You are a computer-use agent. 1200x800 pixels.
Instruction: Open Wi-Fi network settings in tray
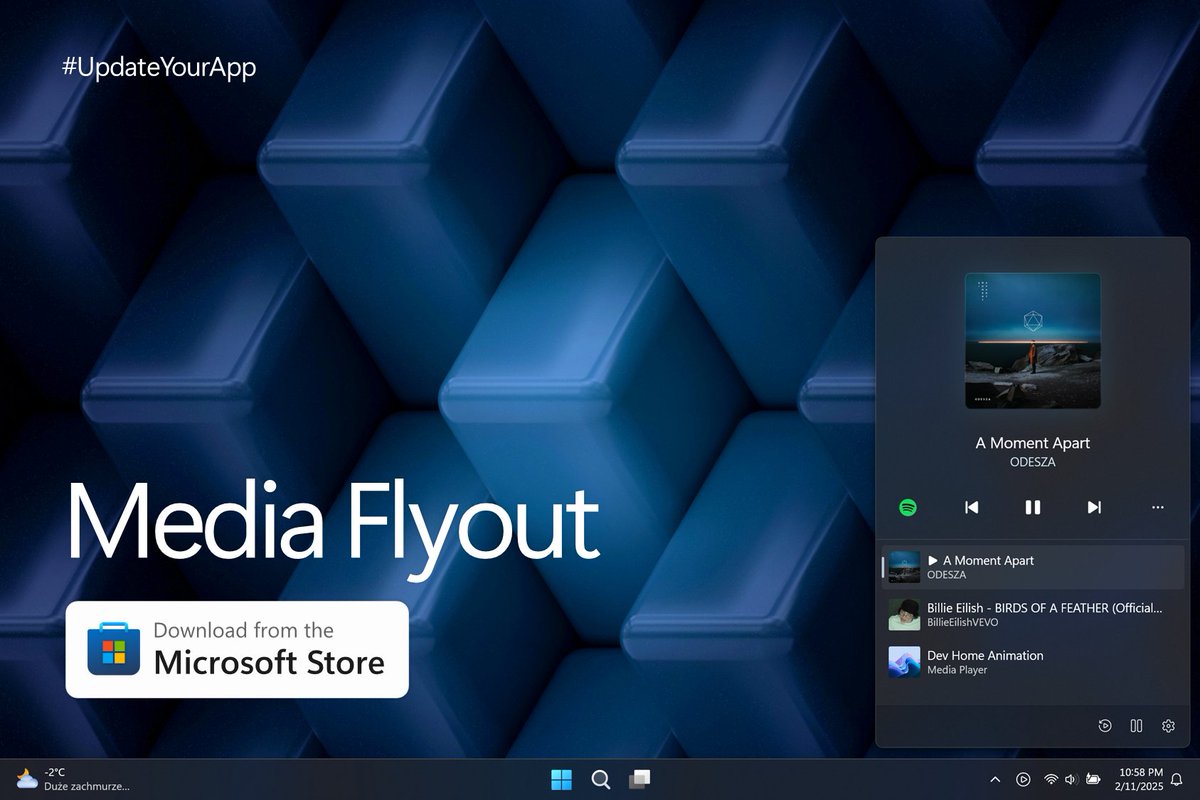[x=1051, y=779]
